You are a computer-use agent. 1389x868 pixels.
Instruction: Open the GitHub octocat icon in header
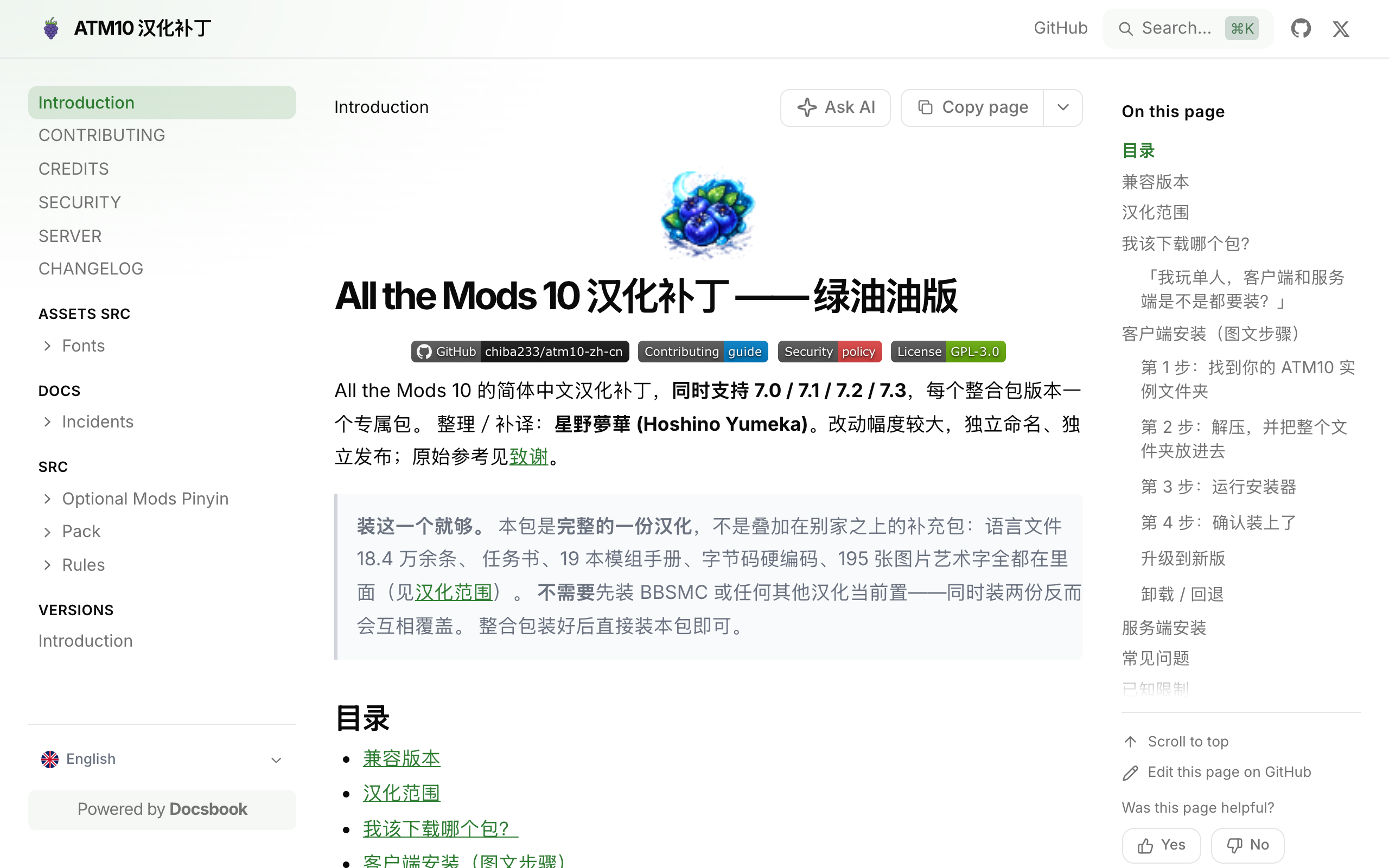1301,28
